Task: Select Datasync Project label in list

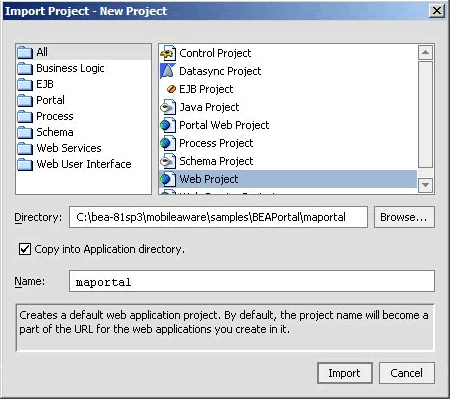Action: [220, 71]
